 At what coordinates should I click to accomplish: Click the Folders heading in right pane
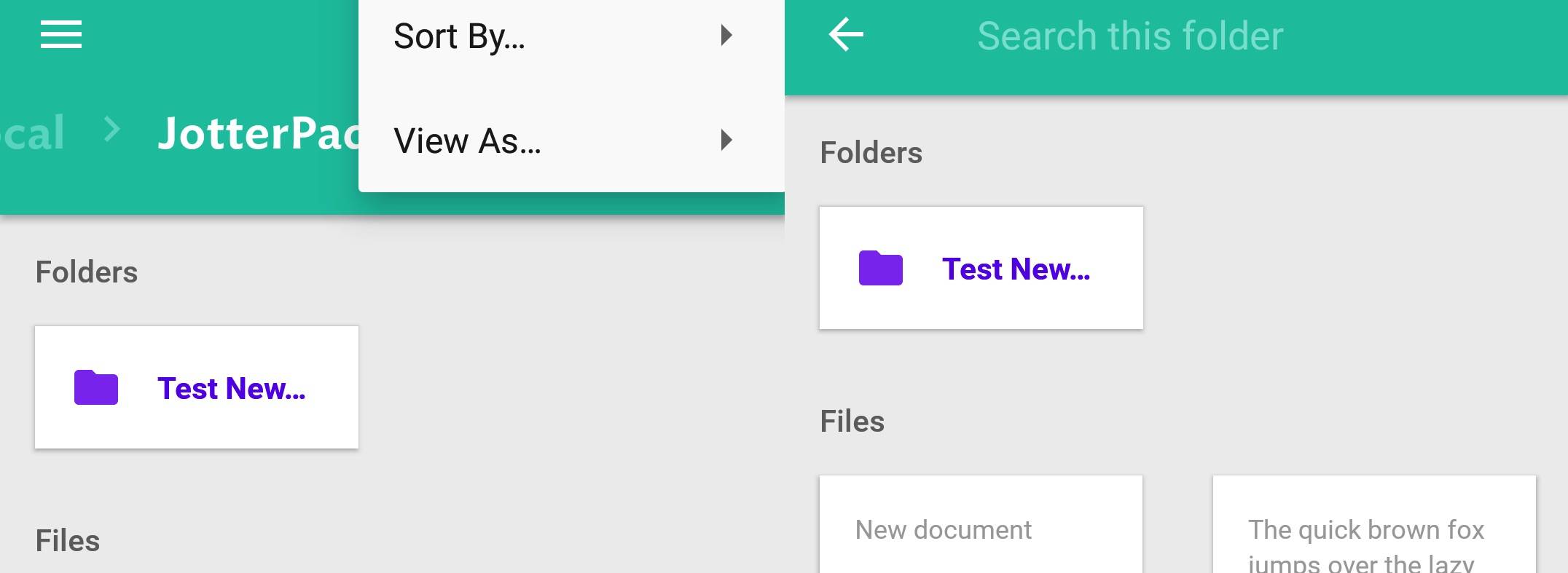[x=871, y=152]
